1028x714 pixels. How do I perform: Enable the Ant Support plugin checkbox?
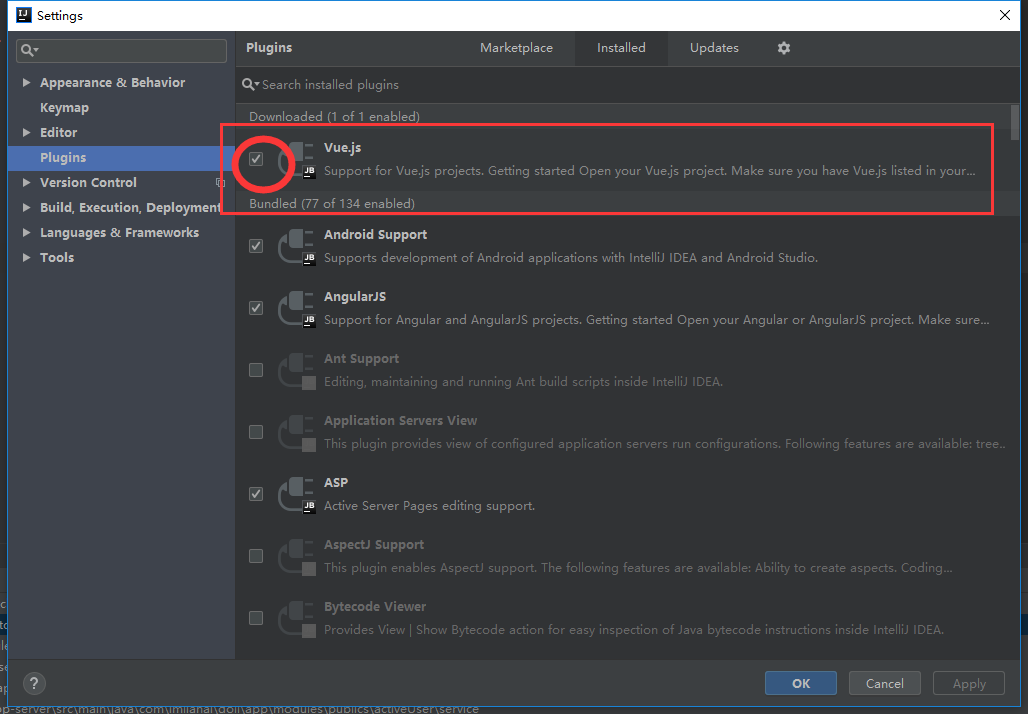pyautogui.click(x=256, y=370)
